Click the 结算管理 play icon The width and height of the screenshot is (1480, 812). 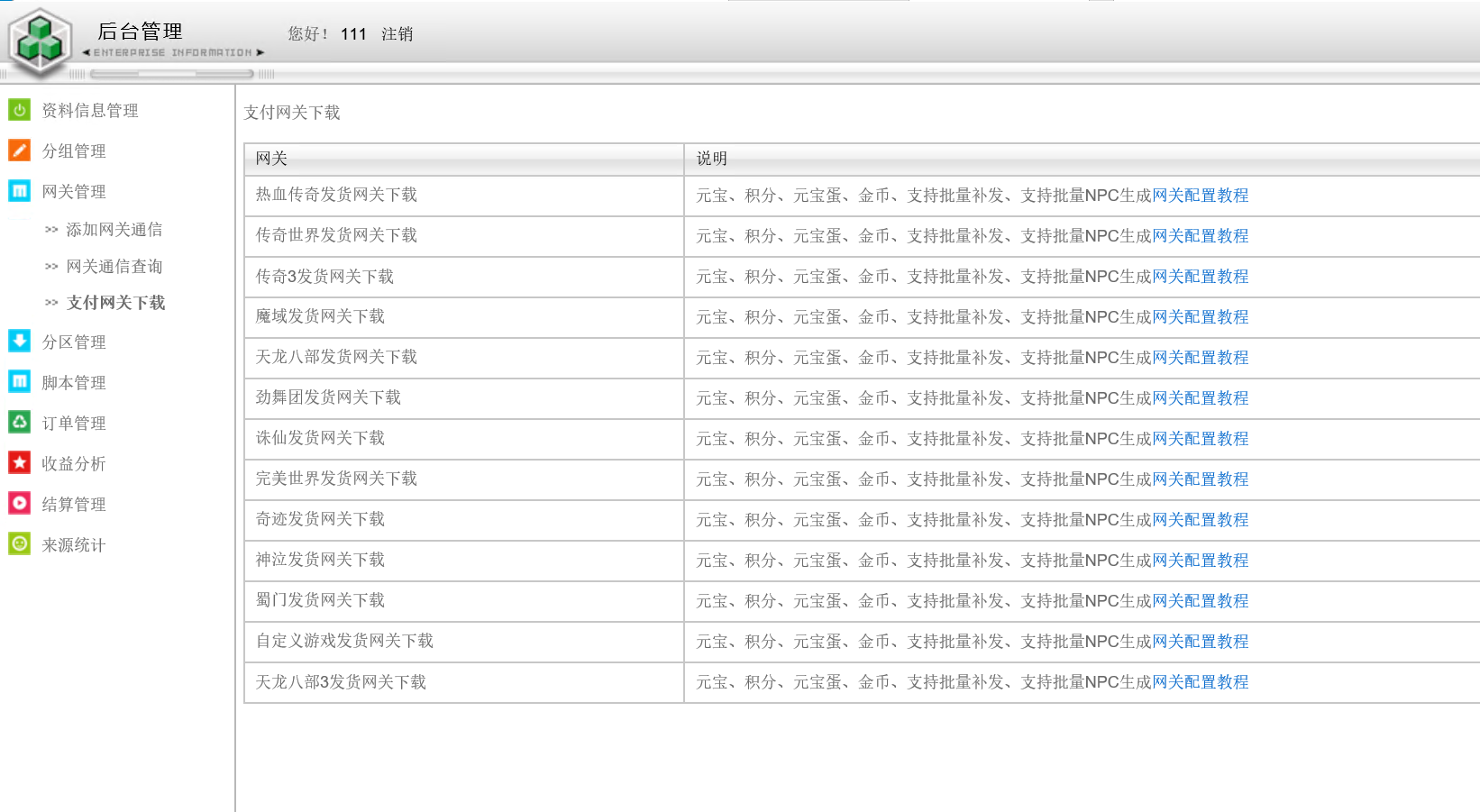click(x=19, y=503)
